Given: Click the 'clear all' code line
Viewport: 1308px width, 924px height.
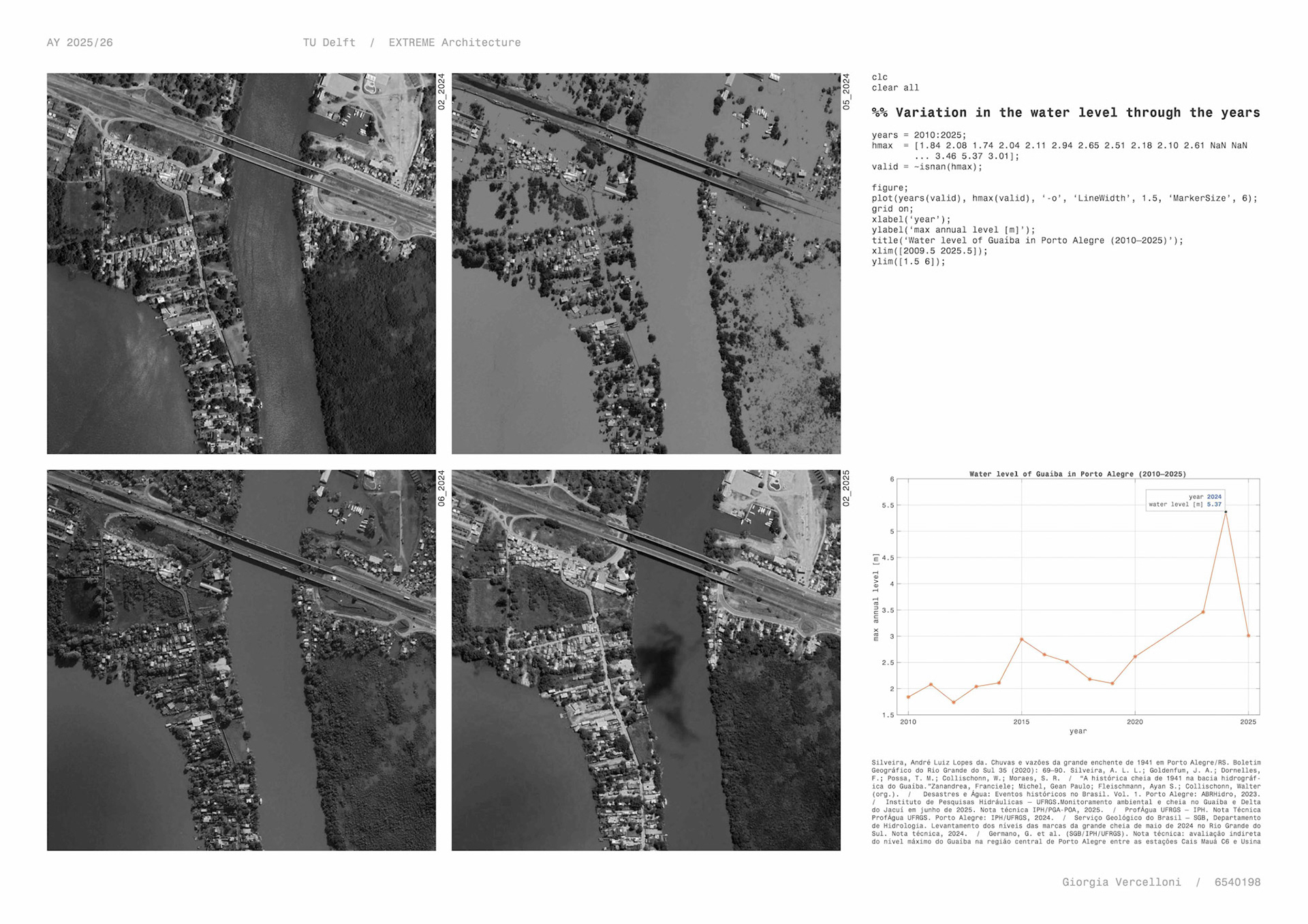Looking at the screenshot, I should pyautogui.click(x=895, y=88).
